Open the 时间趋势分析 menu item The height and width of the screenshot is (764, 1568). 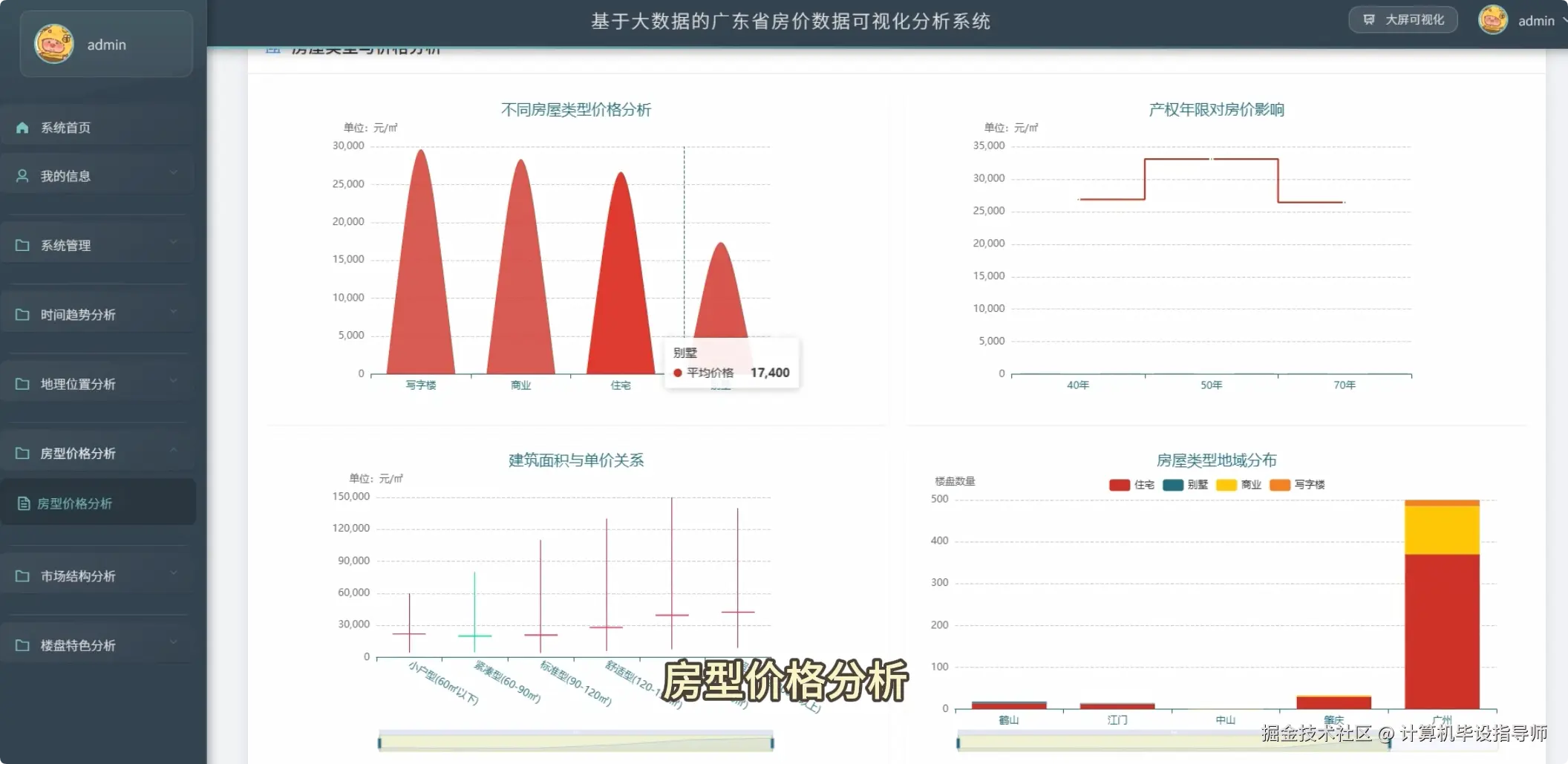(98, 314)
